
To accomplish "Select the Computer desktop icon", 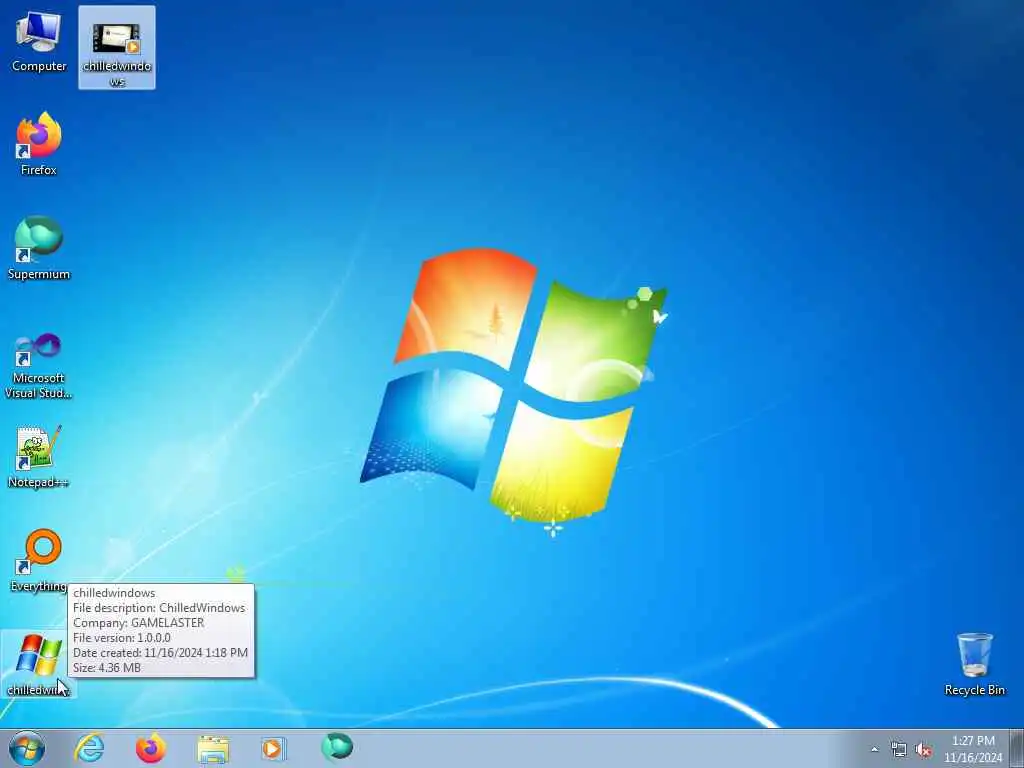I will click(x=39, y=42).
